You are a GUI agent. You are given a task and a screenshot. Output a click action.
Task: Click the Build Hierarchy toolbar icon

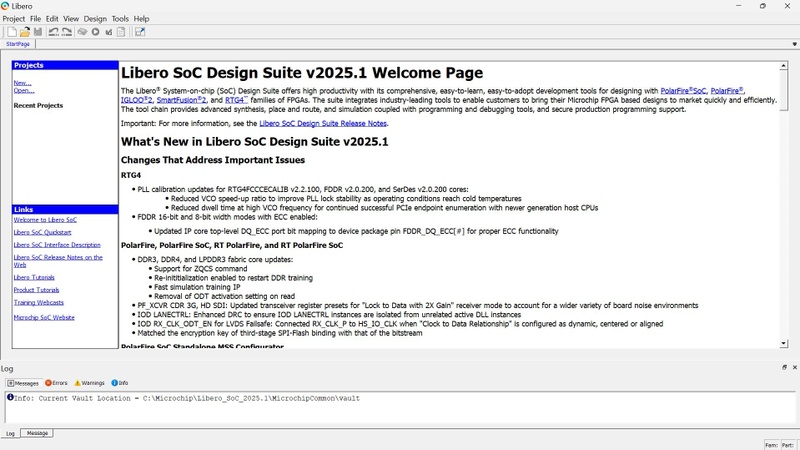(82, 32)
